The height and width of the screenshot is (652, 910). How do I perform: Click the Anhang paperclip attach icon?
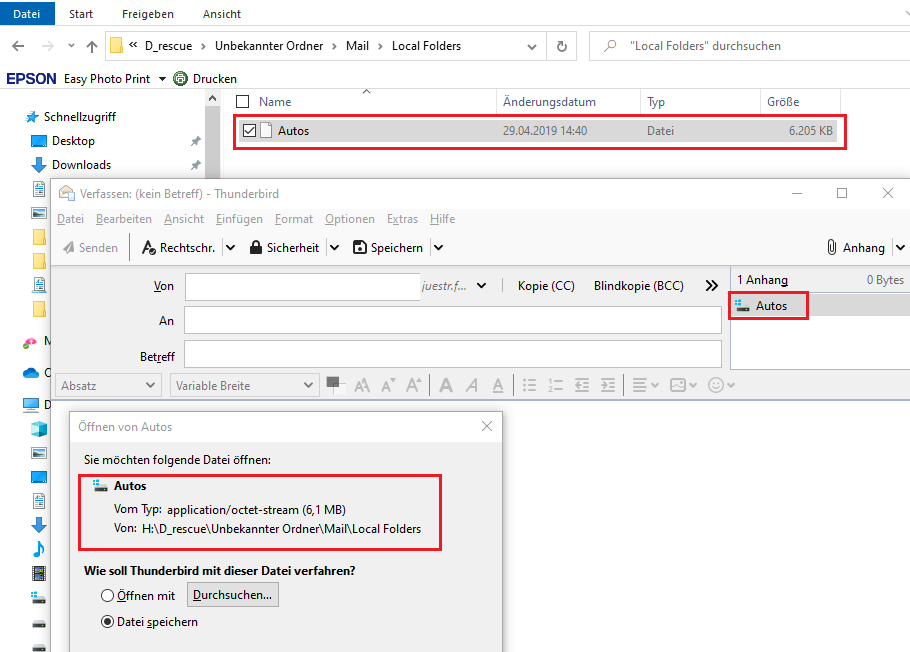pyautogui.click(x=832, y=247)
